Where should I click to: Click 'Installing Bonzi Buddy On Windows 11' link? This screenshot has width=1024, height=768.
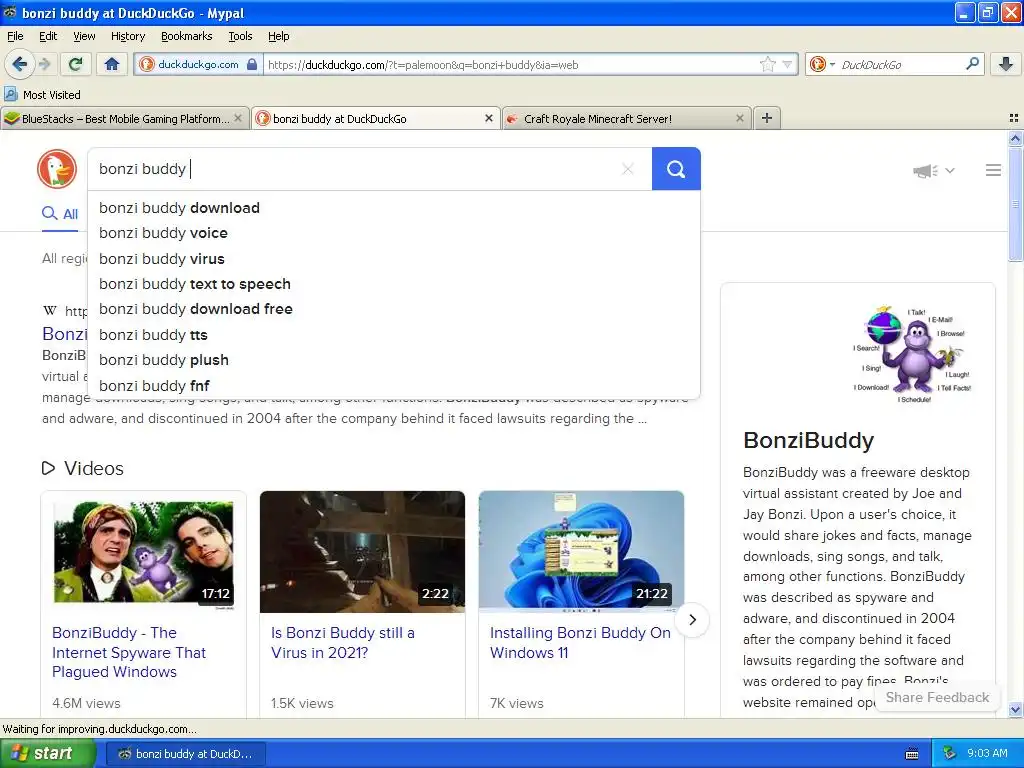[580, 643]
